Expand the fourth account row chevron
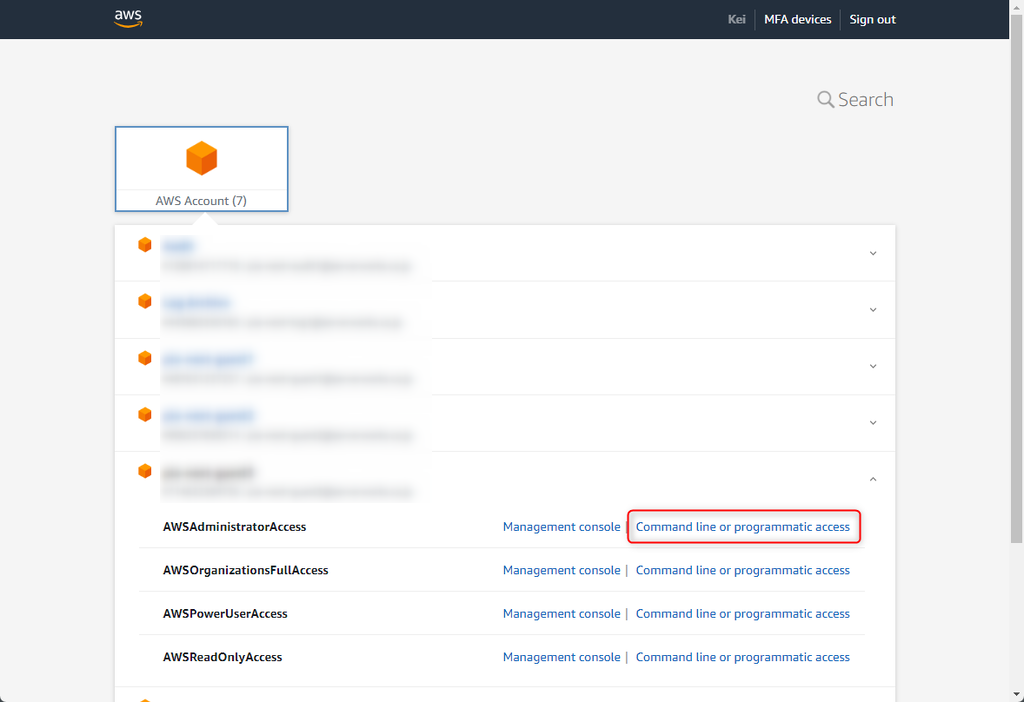The height and width of the screenshot is (702, 1024). pyautogui.click(x=872, y=423)
